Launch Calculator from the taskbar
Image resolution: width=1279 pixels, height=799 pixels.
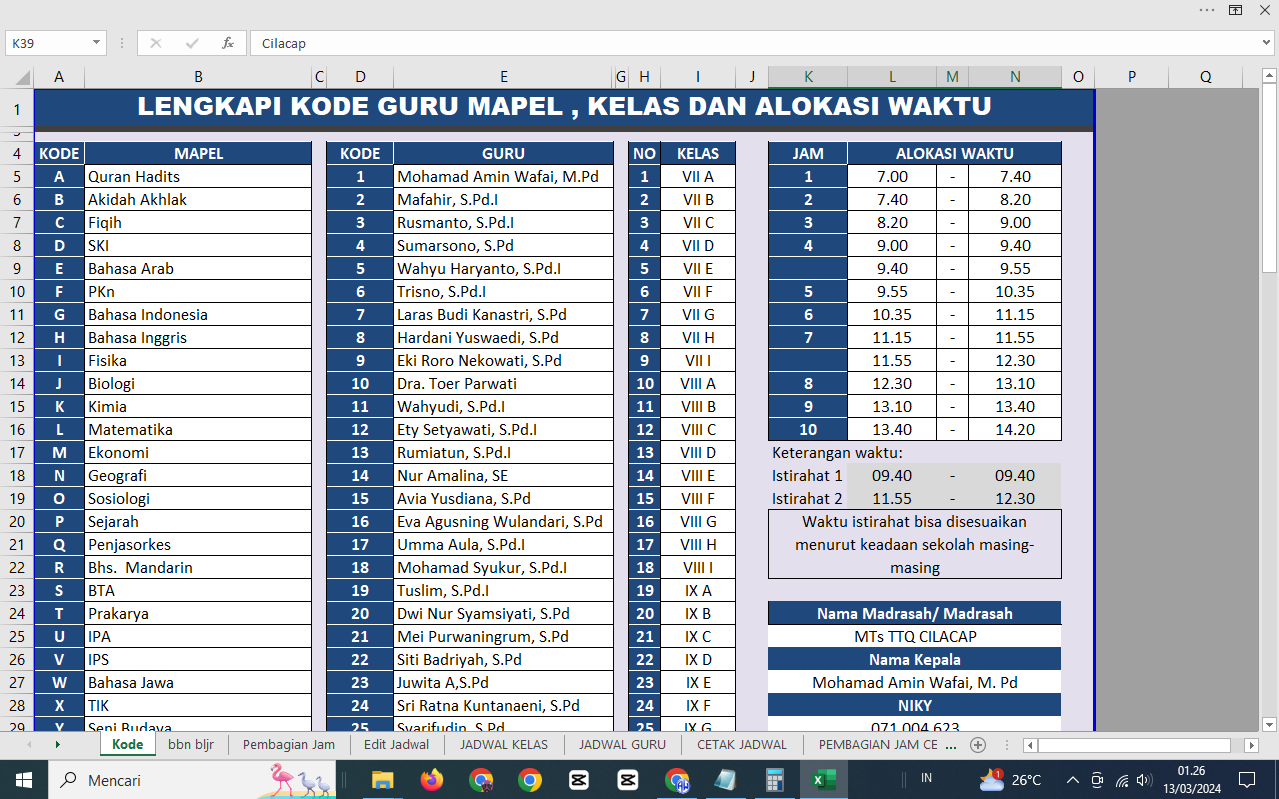coord(774,780)
